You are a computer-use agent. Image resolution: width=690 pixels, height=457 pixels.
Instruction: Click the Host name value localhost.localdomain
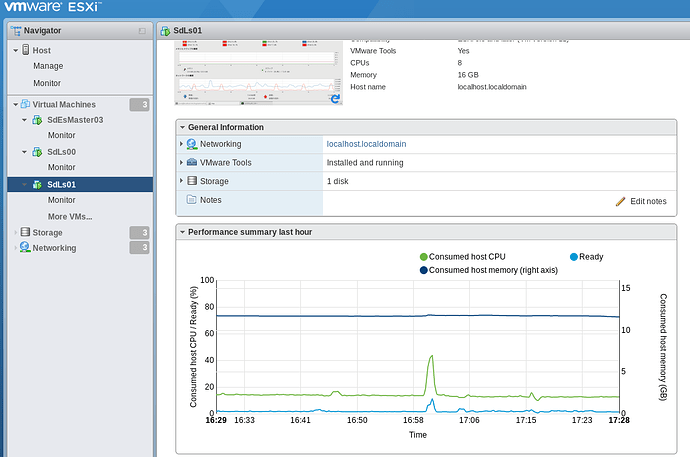(492, 87)
